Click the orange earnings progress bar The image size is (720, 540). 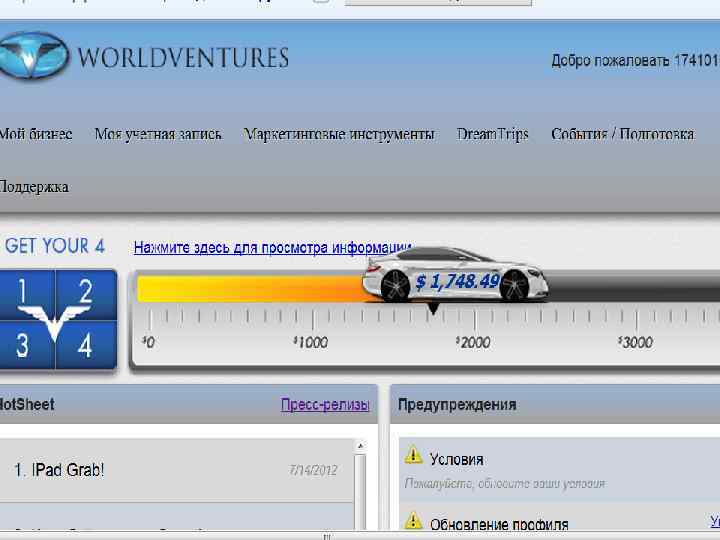coord(251,289)
